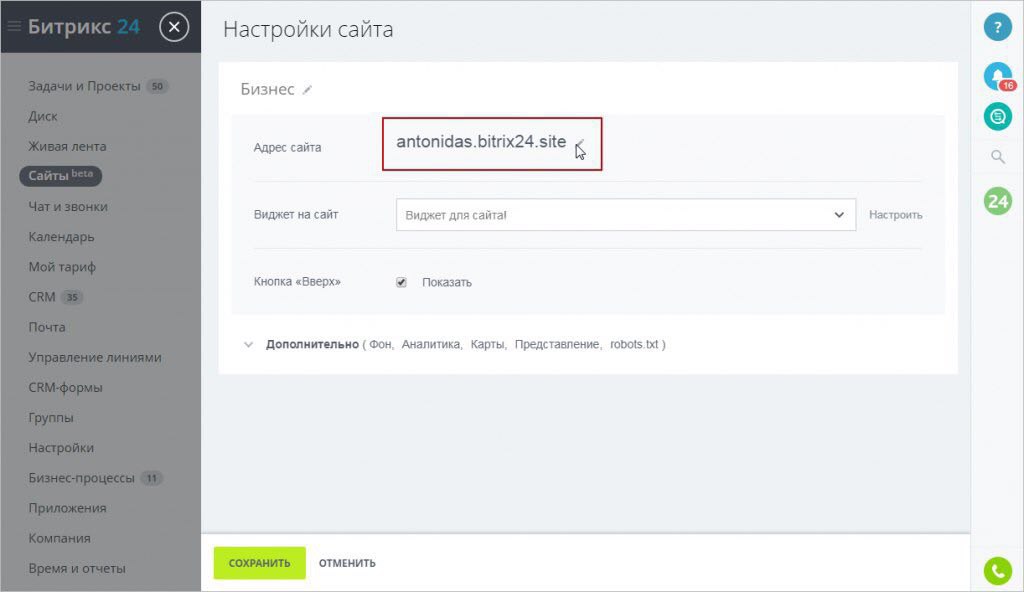
Task: Click the robots.txt link in Дополнительно
Action: [634, 344]
